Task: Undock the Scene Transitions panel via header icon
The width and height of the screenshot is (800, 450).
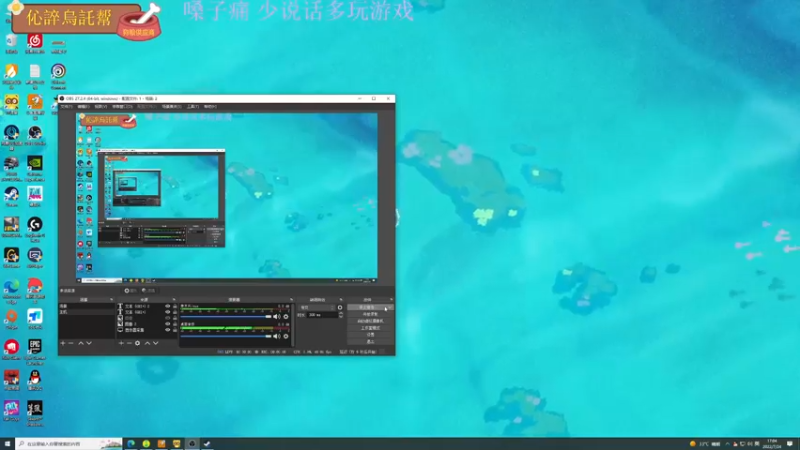Action: click(341, 299)
